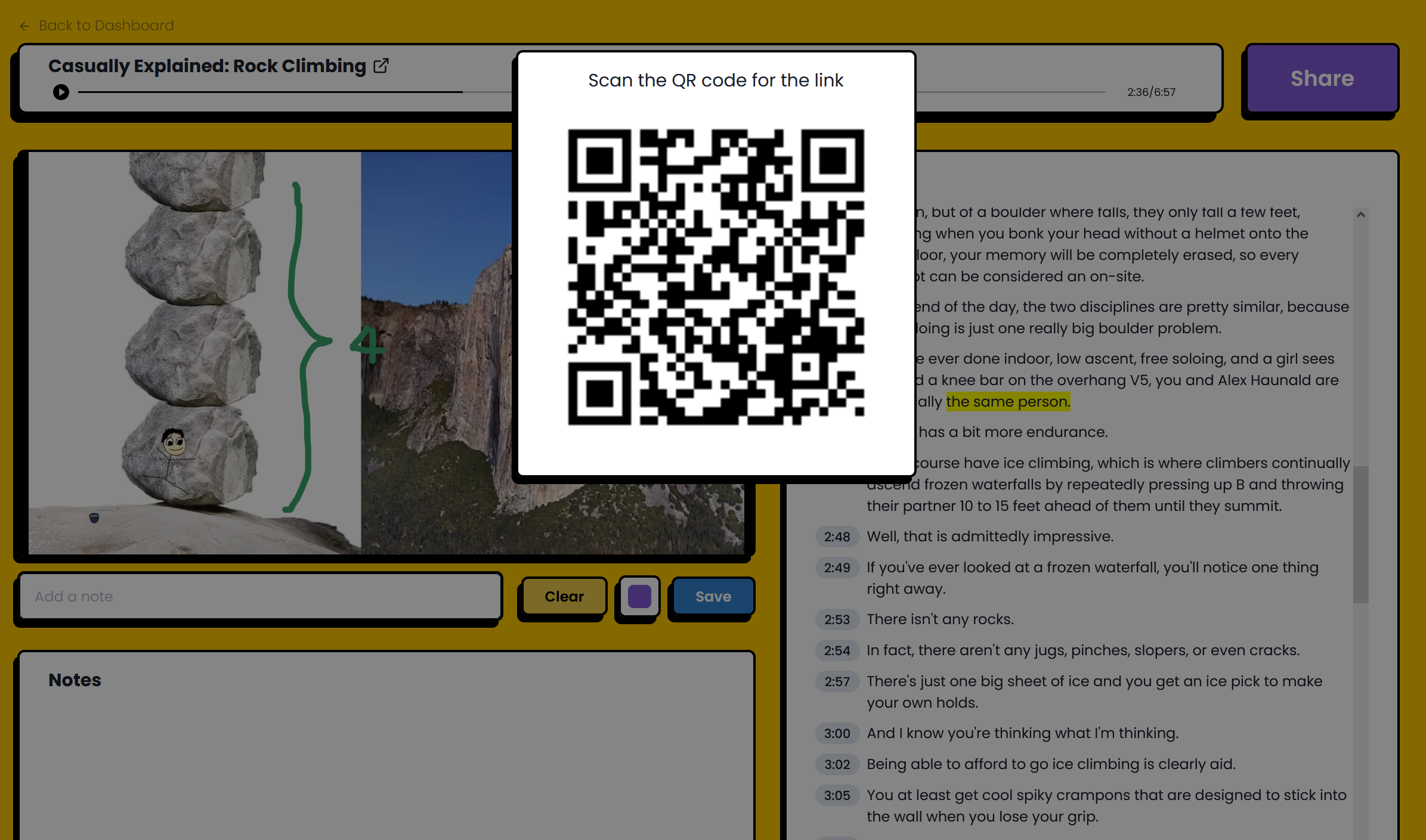The height and width of the screenshot is (840, 1426).
Task: Click the Back to Dashboard link
Action: 106,26
